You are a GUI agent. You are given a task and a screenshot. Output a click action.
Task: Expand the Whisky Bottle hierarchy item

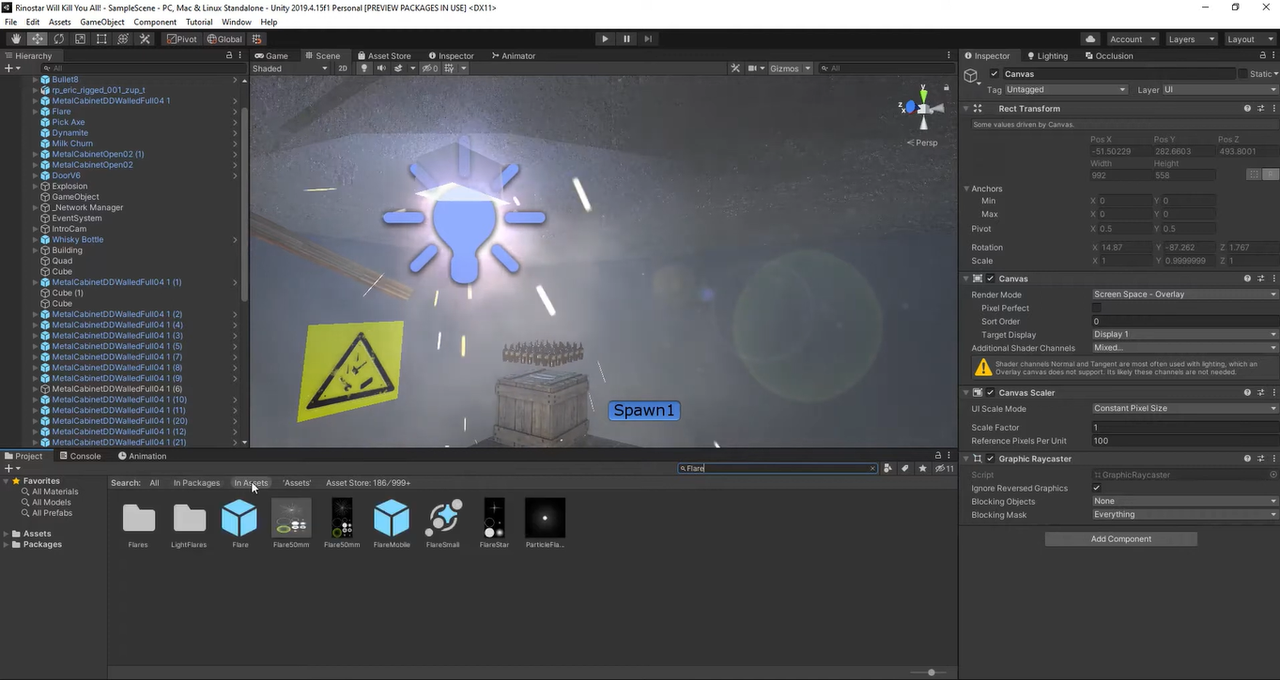coord(35,240)
